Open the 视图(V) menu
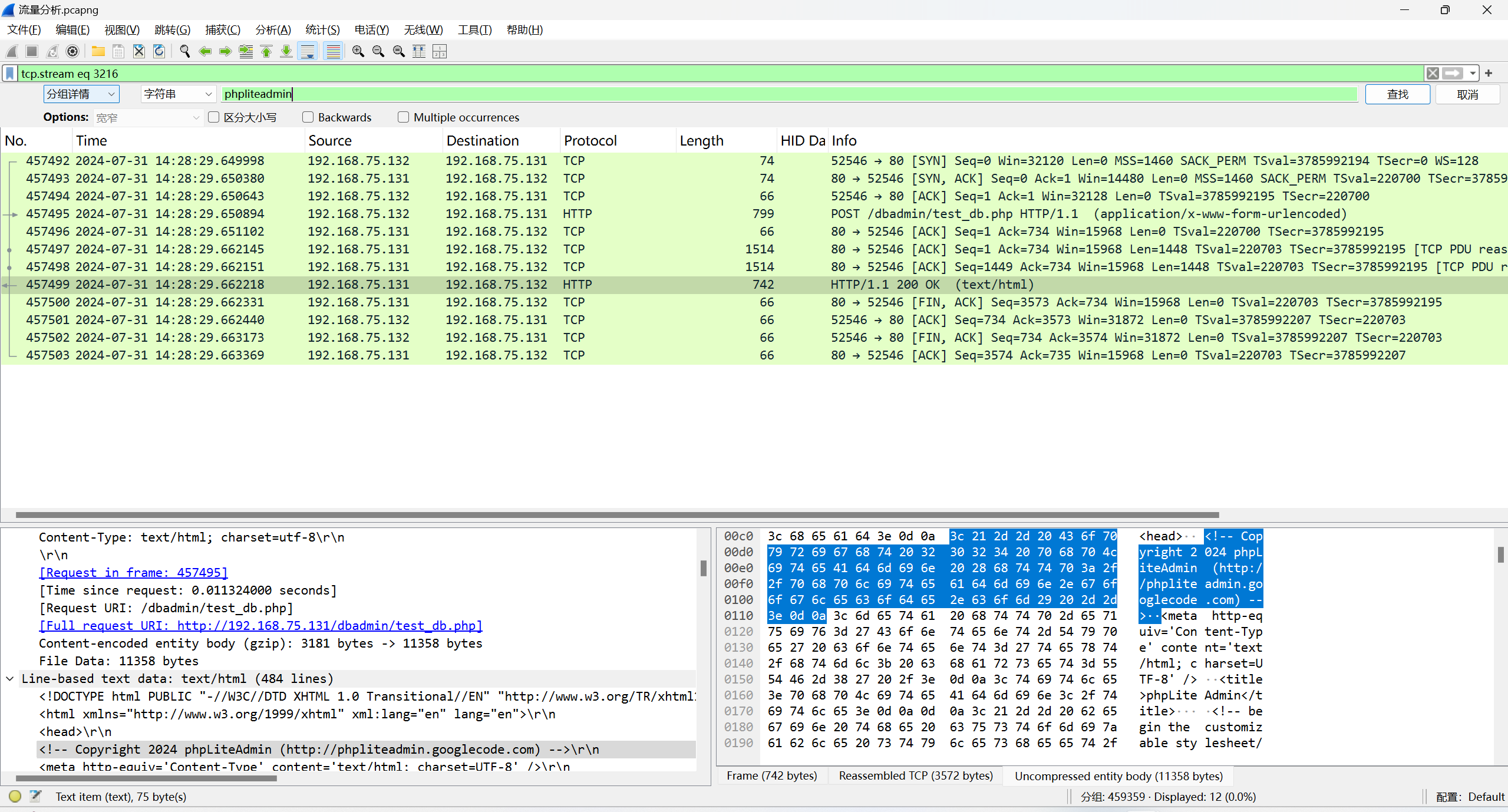This screenshot has height=812, width=1508. click(122, 29)
